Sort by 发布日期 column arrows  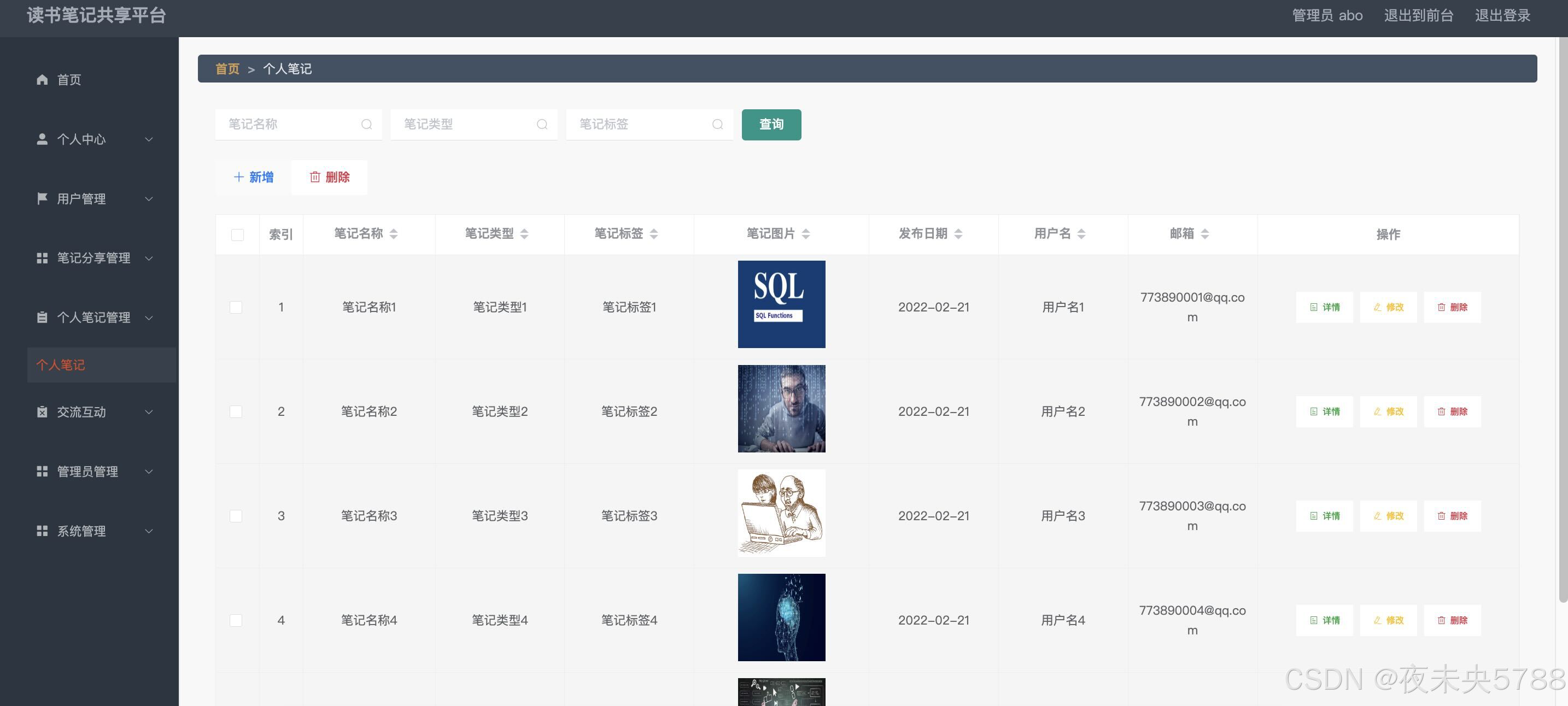coord(958,234)
